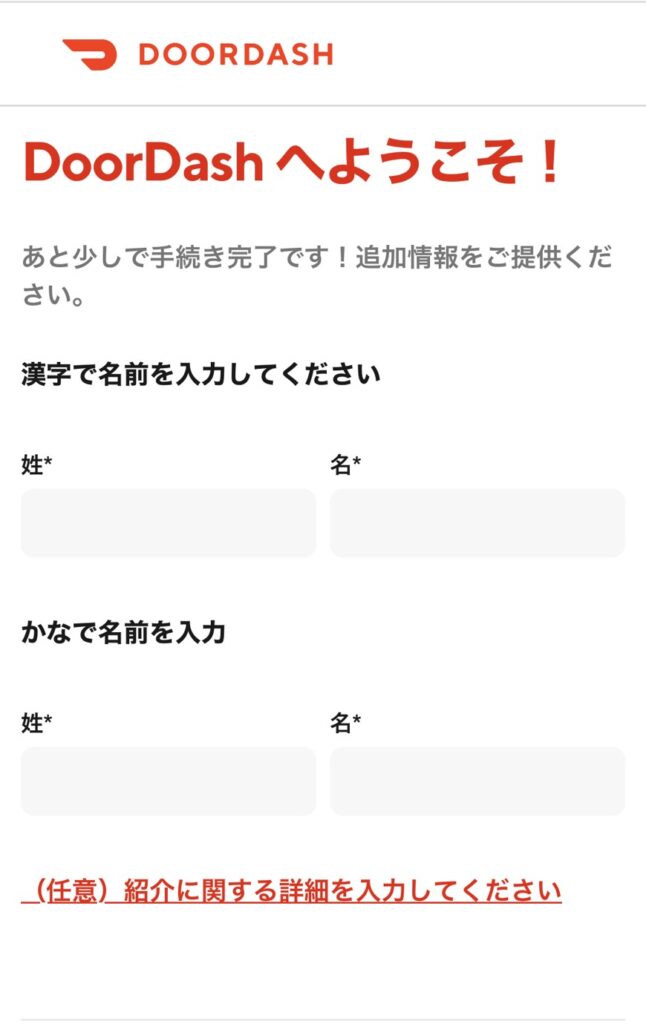Click the '漢字で名前を入力してください' section heading
646x1024 pixels.
(x=201, y=376)
